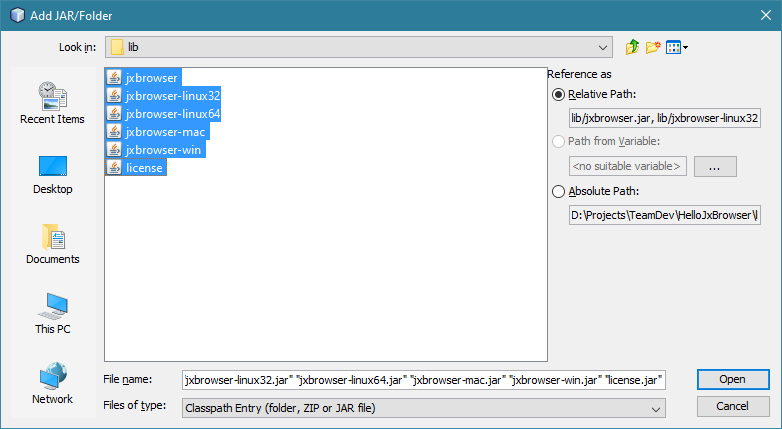Select the file named jxbrowser-linux32

coord(173,96)
